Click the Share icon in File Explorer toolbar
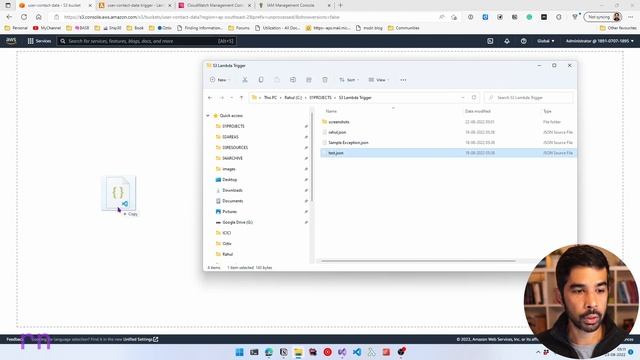Screen dimensions: 640x360 point(309,80)
